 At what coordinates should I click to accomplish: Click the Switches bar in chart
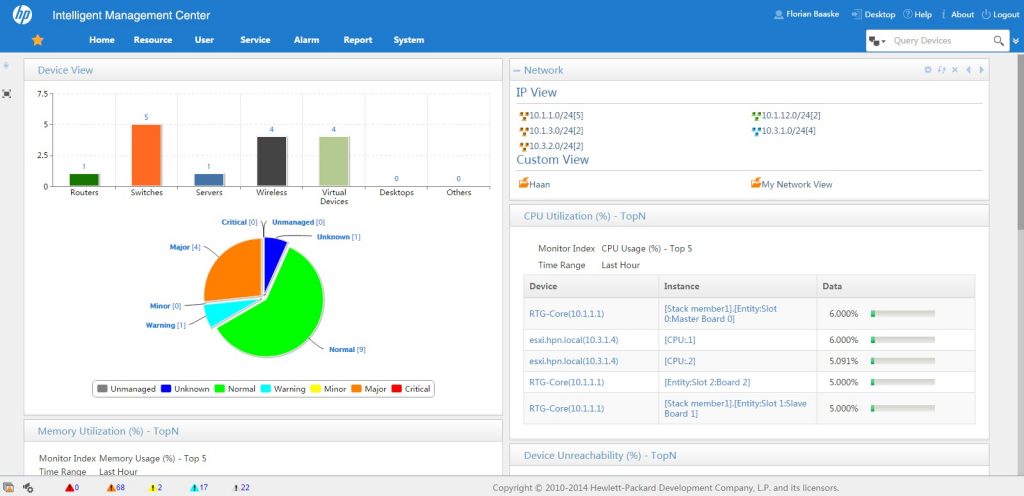(146, 155)
